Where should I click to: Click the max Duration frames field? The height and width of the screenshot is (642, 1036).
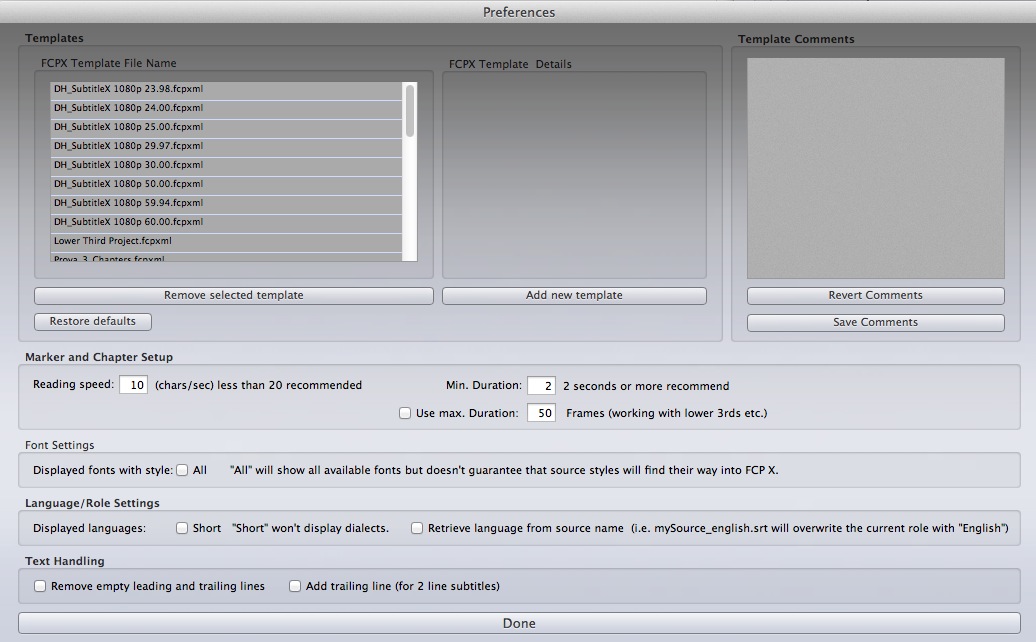(541, 413)
